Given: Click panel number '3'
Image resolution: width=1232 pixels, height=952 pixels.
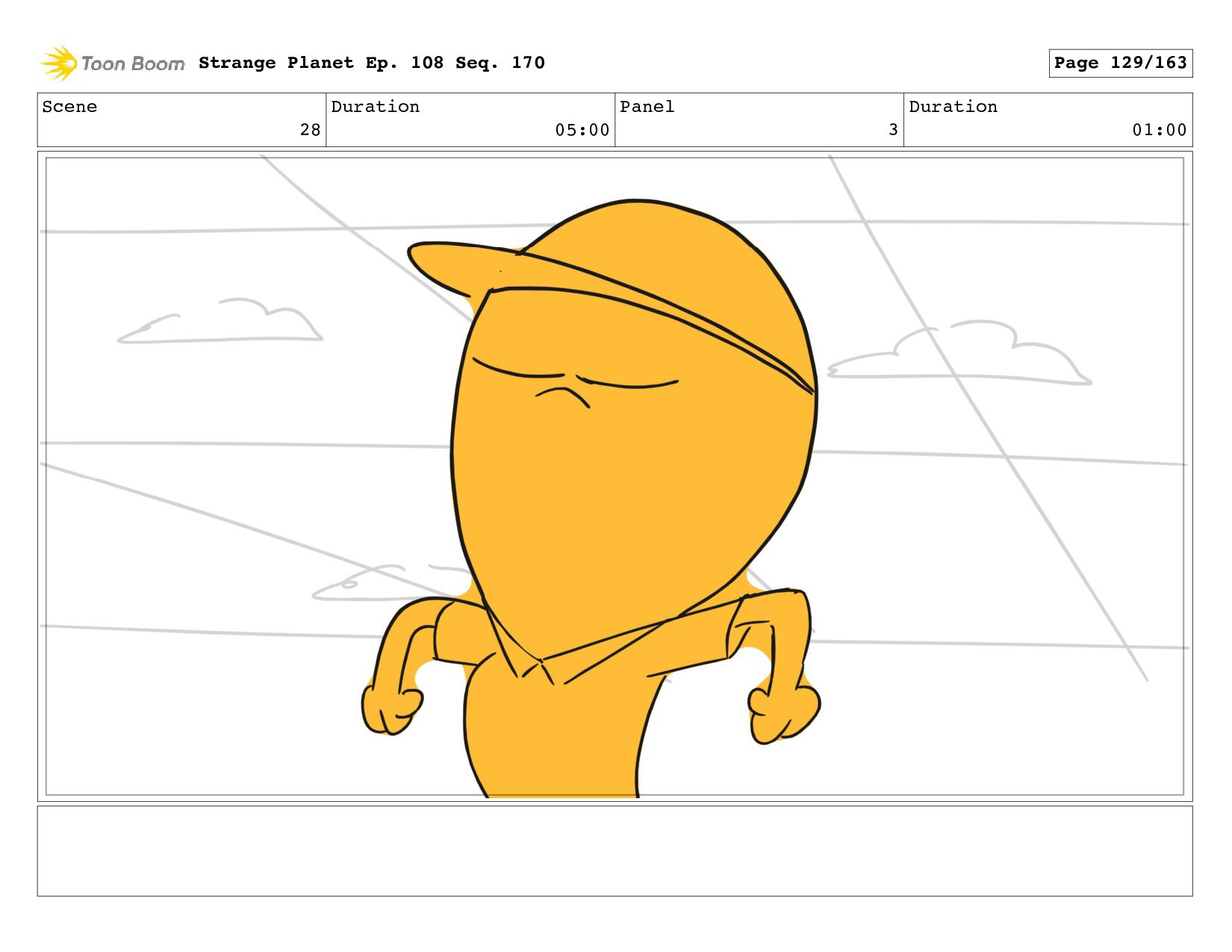Looking at the screenshot, I should 893,130.
